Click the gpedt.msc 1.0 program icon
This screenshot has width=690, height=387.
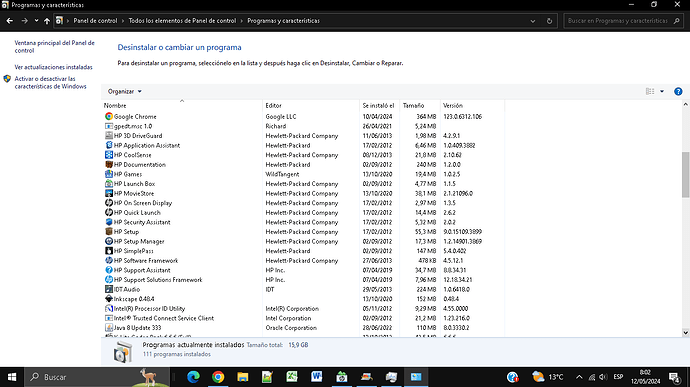[x=109, y=126]
